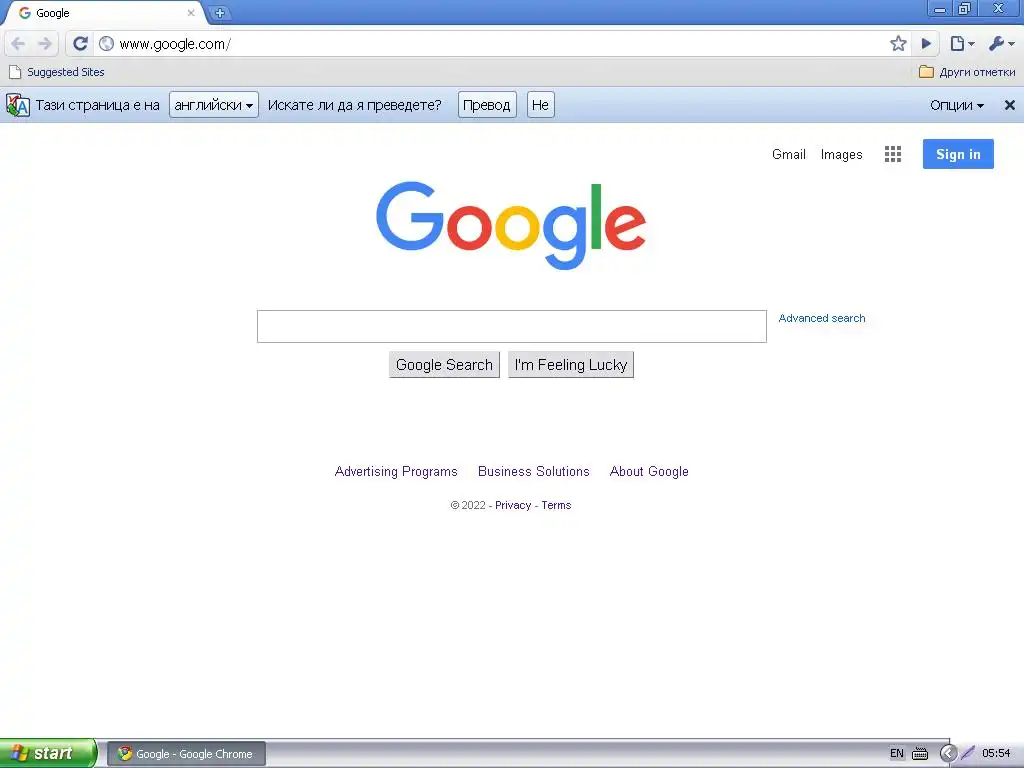This screenshot has width=1024, height=768.
Task: Click the globe site icon in the address bar
Action: click(x=106, y=44)
